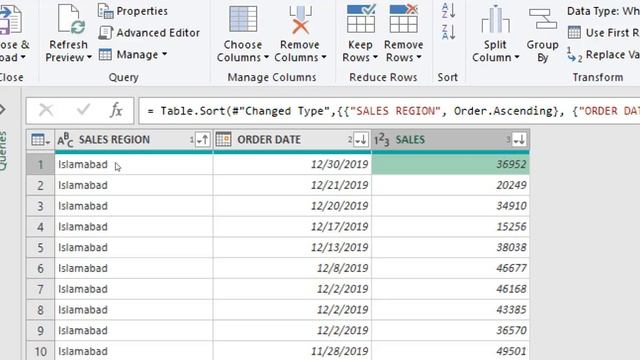Image resolution: width=640 pixels, height=360 pixels.
Task: Select the SALES REGION column header
Action: click(133, 140)
